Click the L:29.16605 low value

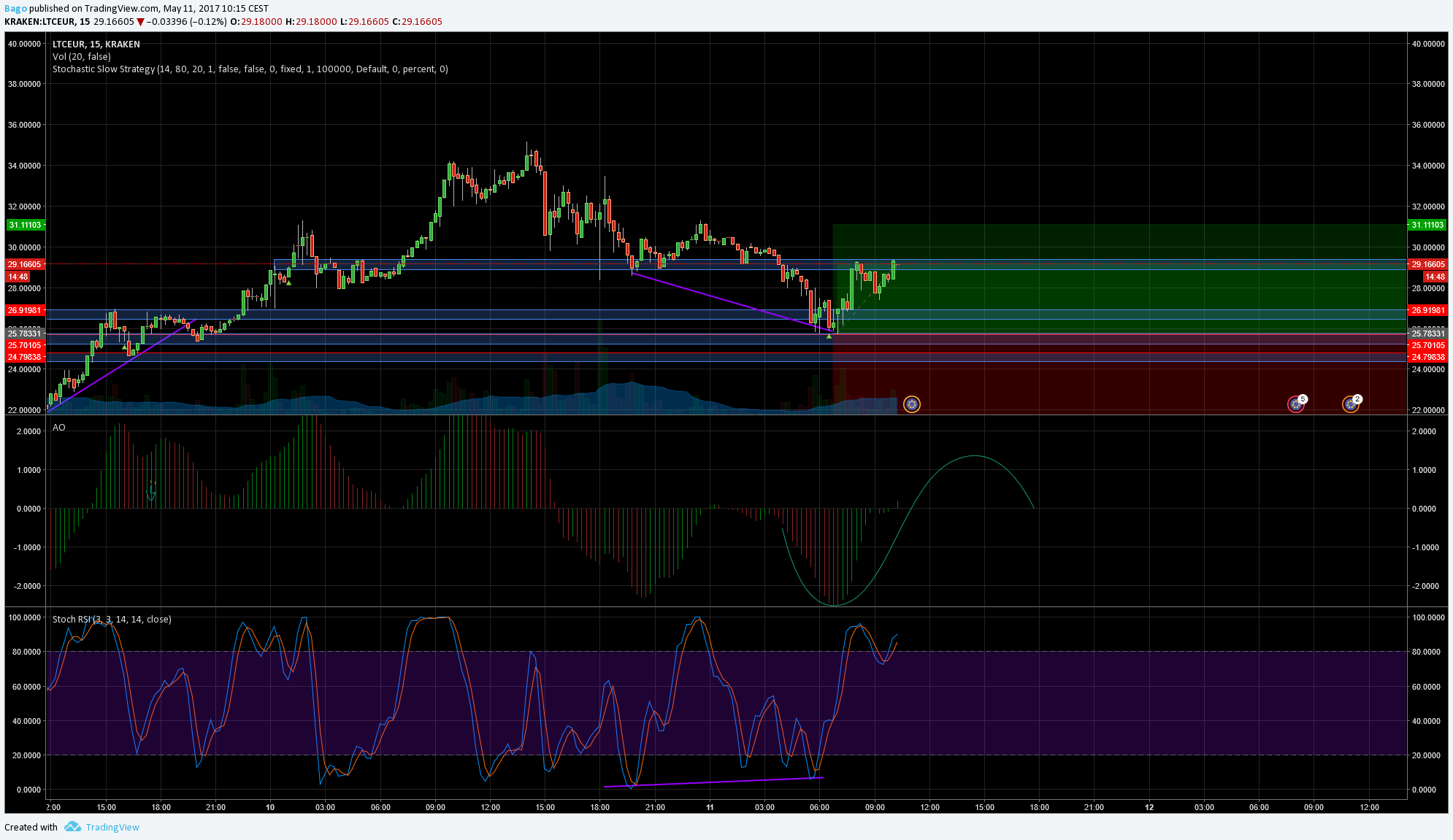tap(365, 22)
